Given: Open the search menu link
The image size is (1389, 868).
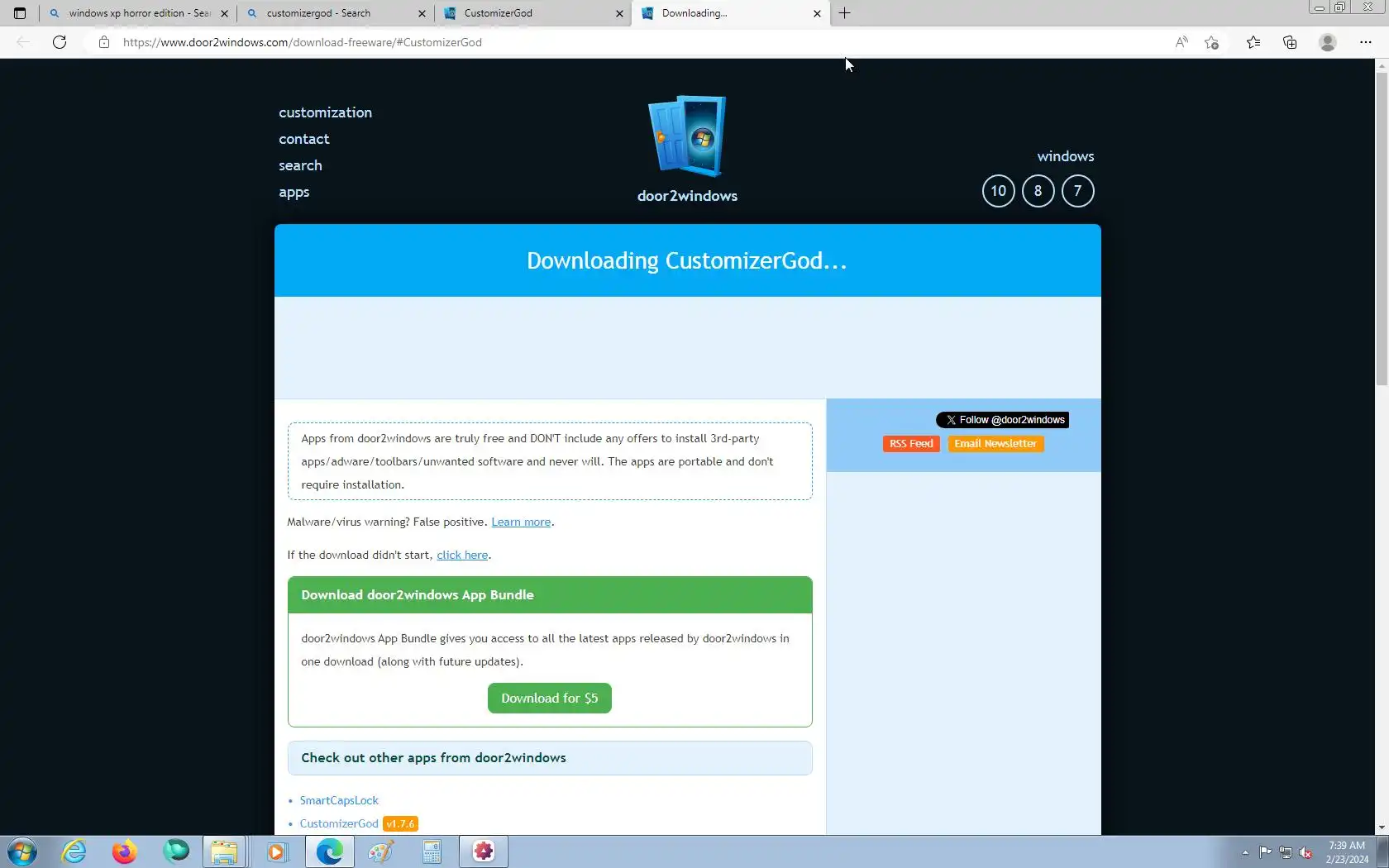Looking at the screenshot, I should click(x=300, y=165).
